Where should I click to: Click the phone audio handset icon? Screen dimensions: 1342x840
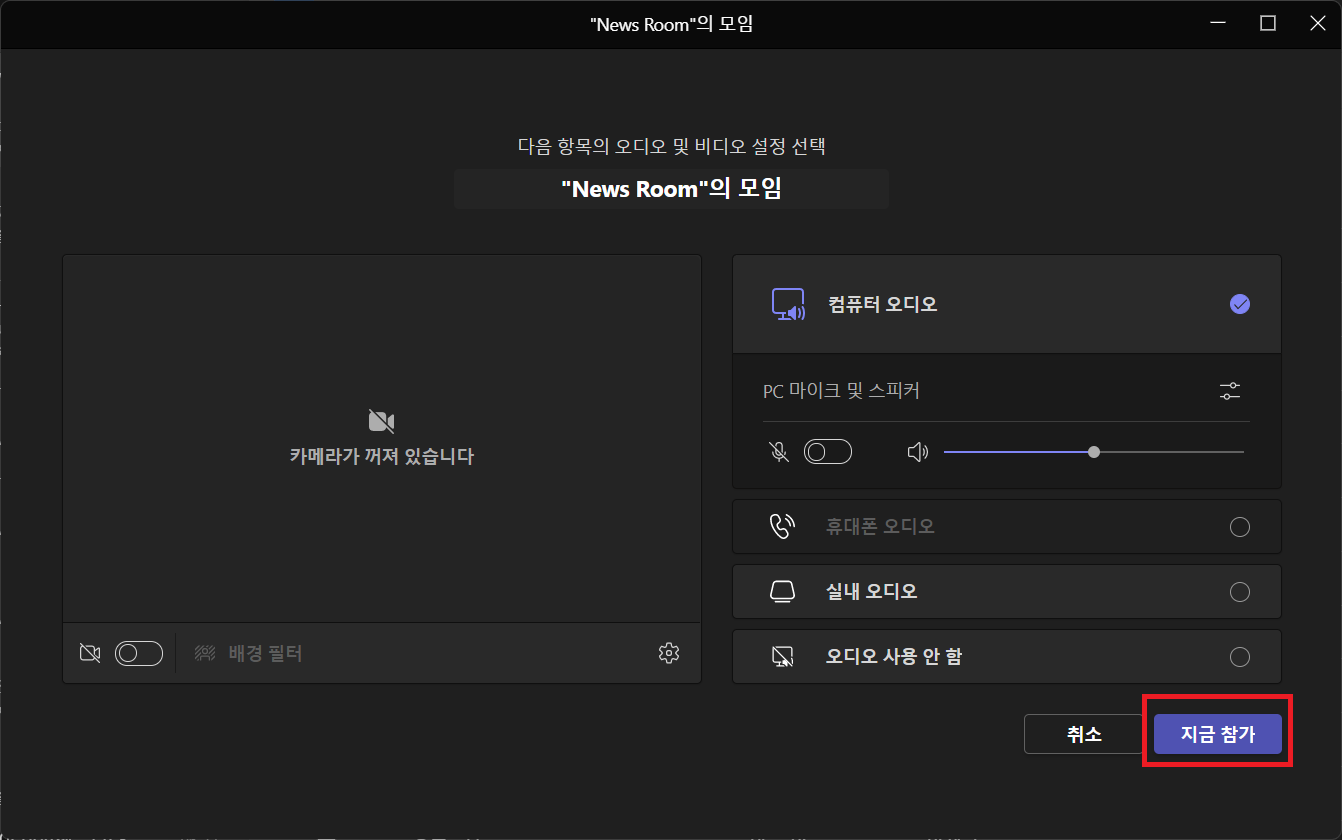click(x=782, y=527)
